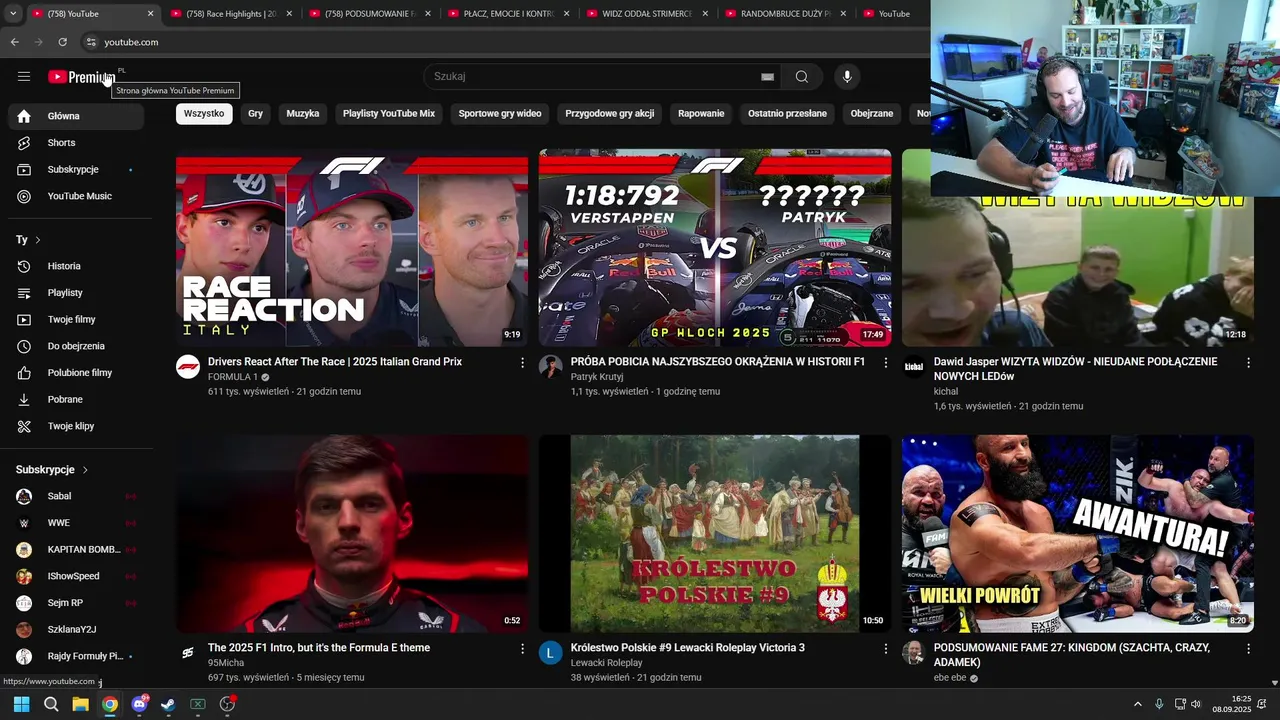The image size is (1280, 720).
Task: Open Chrome tab search dropdown arrow
Action: pyautogui.click(x=12, y=14)
